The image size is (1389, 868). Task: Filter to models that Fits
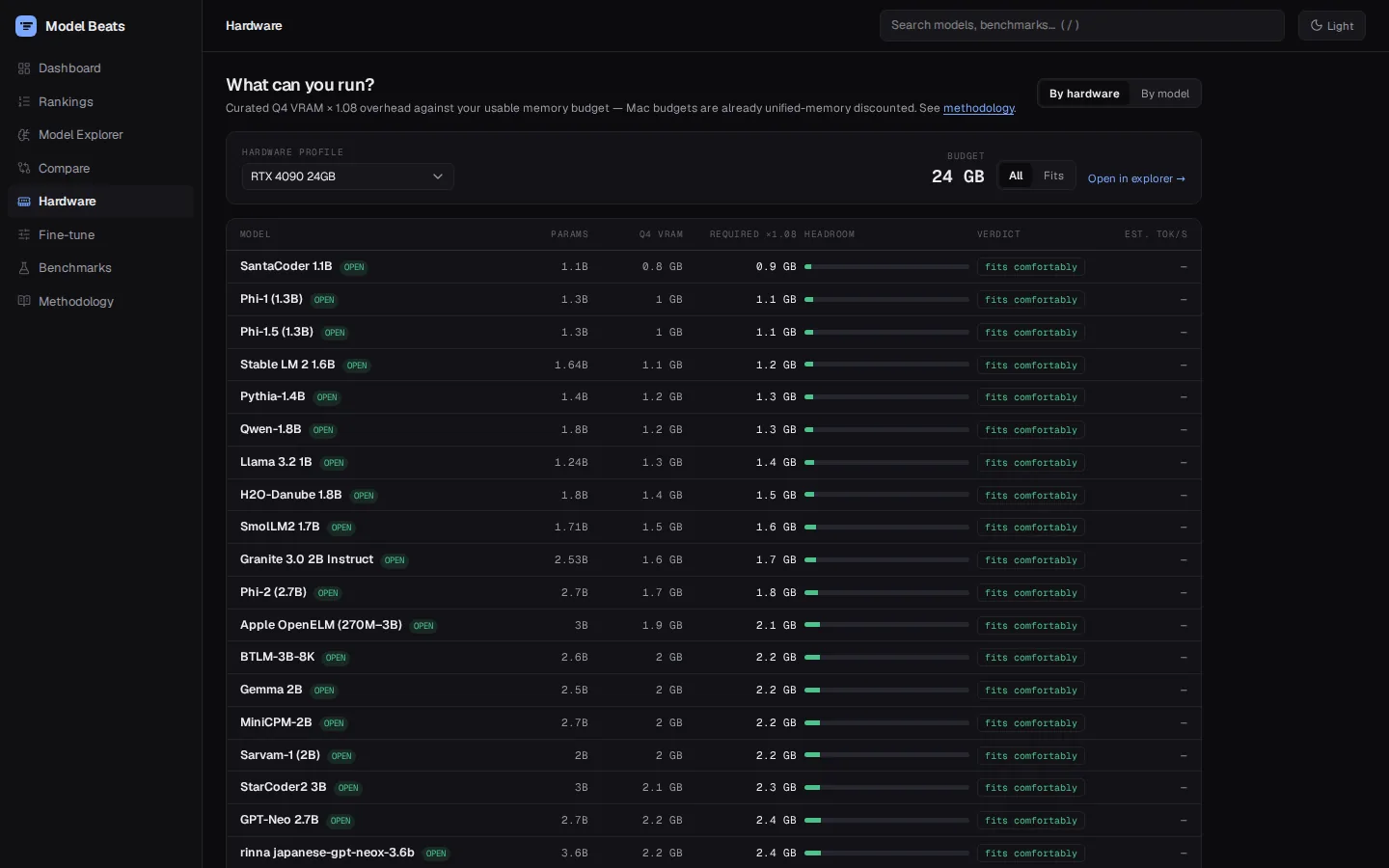[1053, 176]
